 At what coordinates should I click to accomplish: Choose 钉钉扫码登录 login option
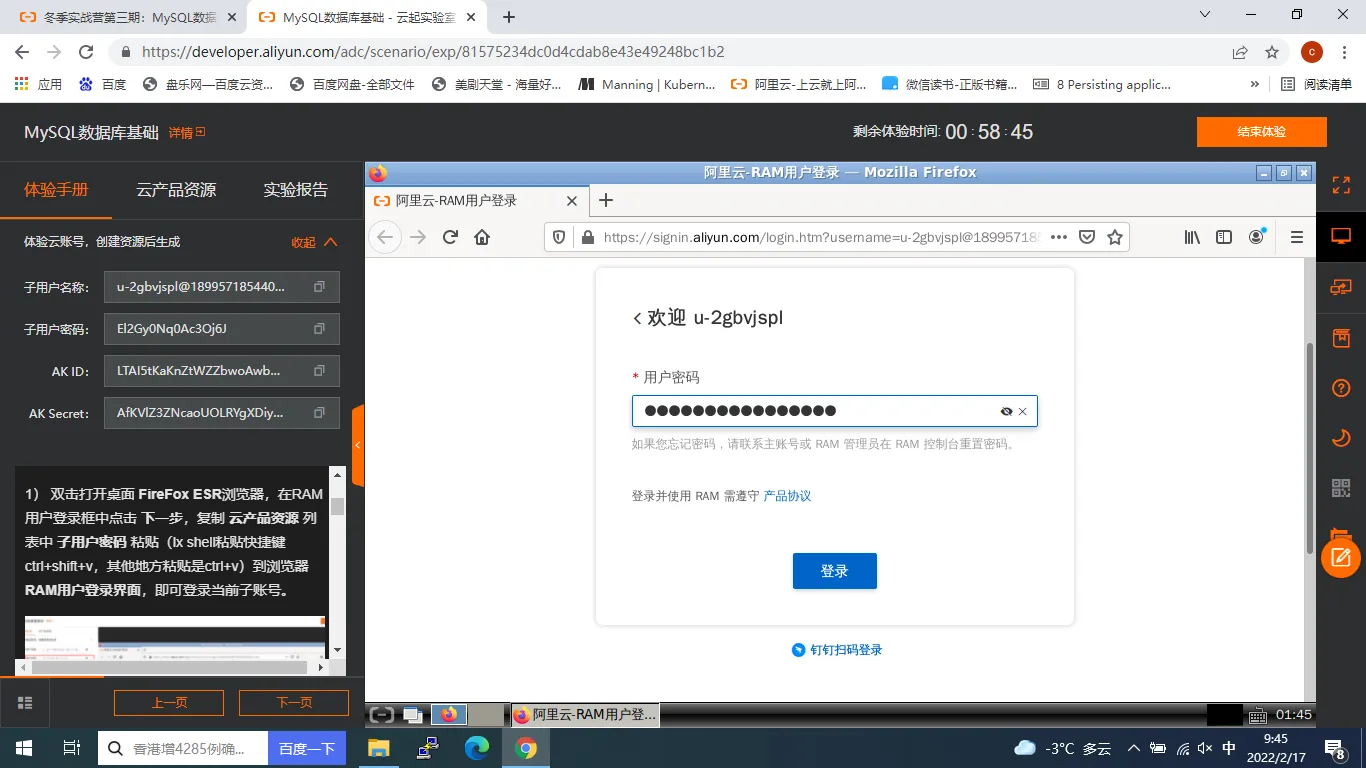[837, 650]
